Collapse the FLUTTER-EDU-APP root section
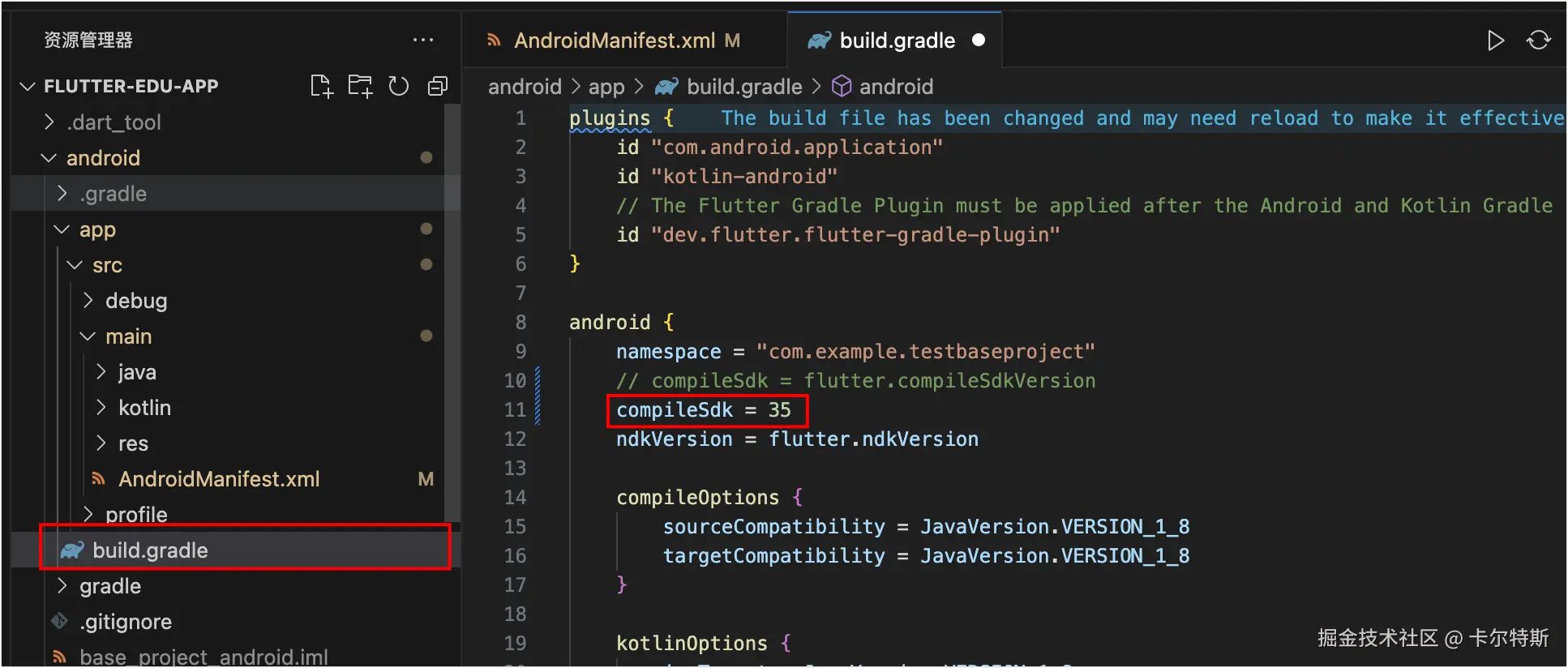This screenshot has height=668, width=1568. tap(28, 86)
